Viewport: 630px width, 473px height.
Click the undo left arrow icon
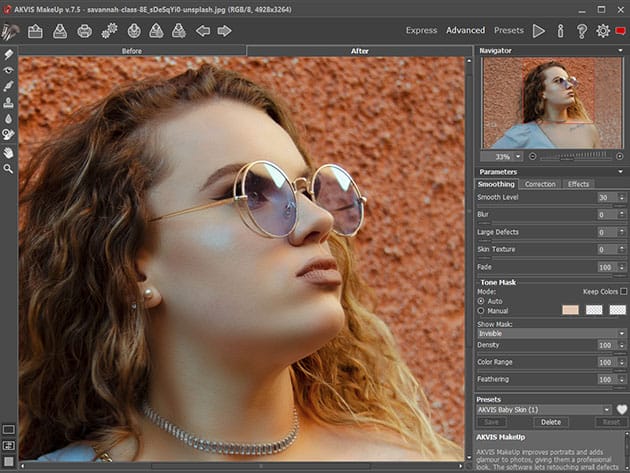coord(203,31)
